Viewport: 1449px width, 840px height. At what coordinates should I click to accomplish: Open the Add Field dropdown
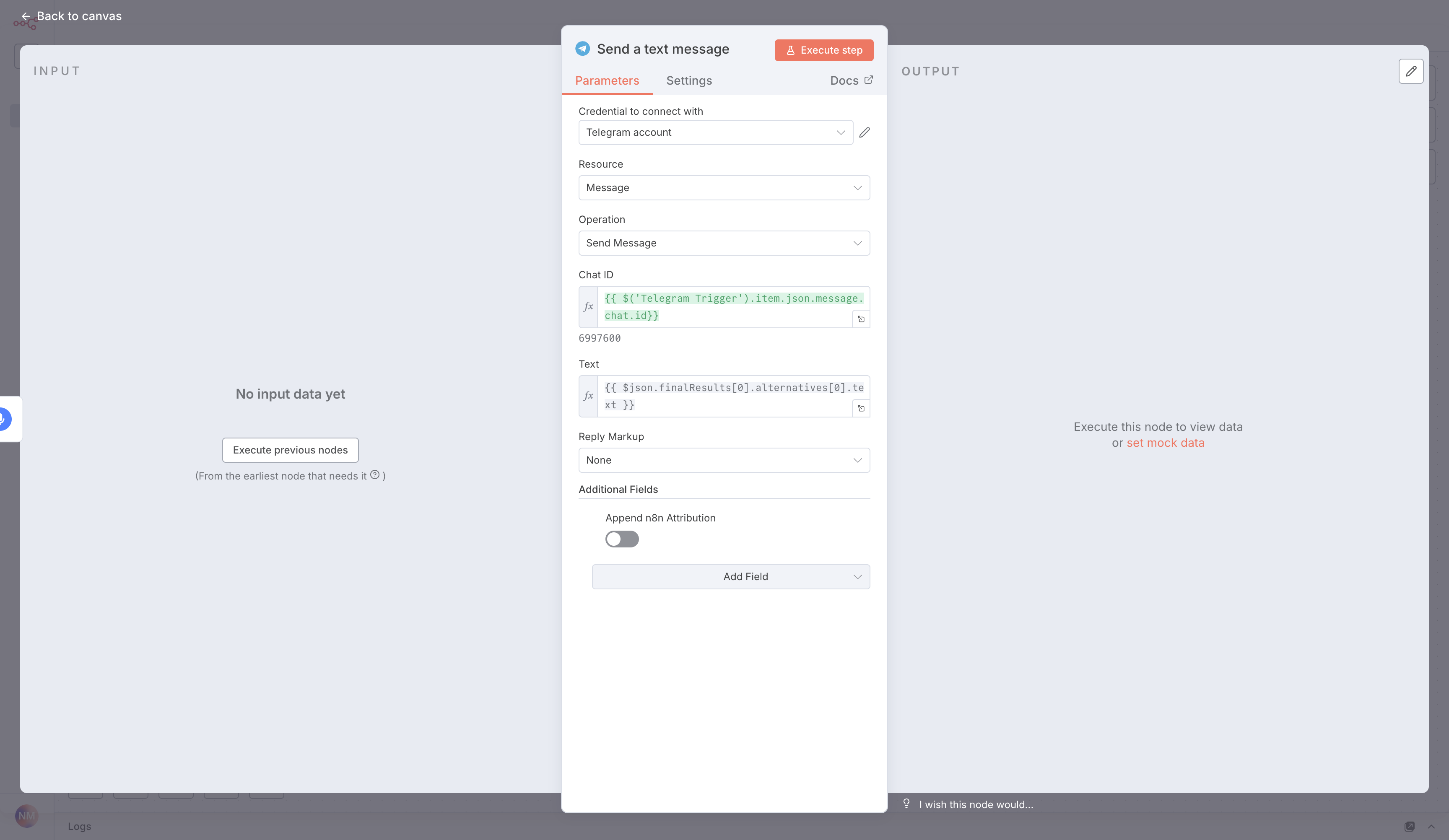pos(730,577)
